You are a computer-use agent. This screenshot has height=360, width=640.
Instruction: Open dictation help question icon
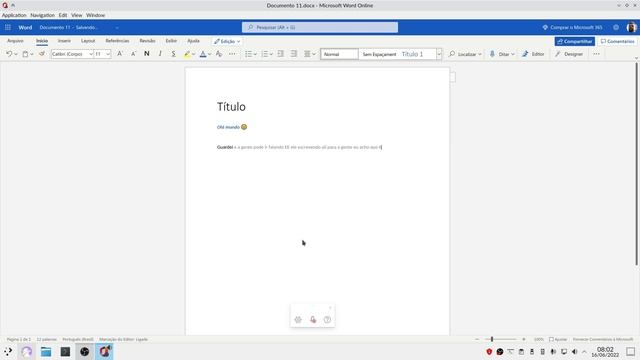tap(327, 320)
